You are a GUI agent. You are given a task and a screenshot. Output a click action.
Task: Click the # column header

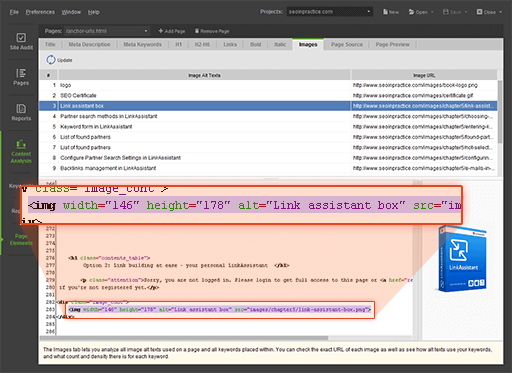tap(49, 75)
